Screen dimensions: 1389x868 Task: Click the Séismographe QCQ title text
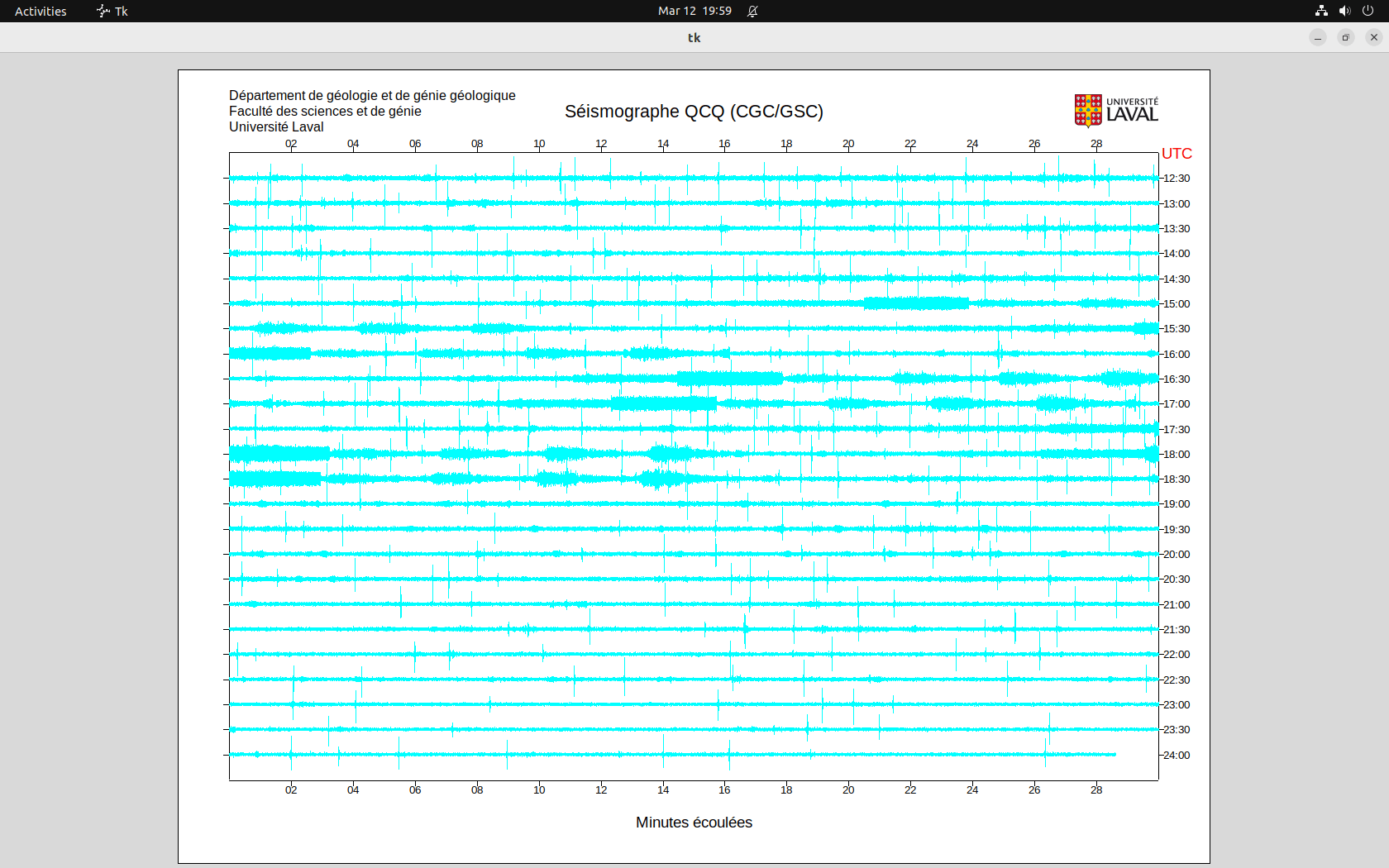coord(694,112)
